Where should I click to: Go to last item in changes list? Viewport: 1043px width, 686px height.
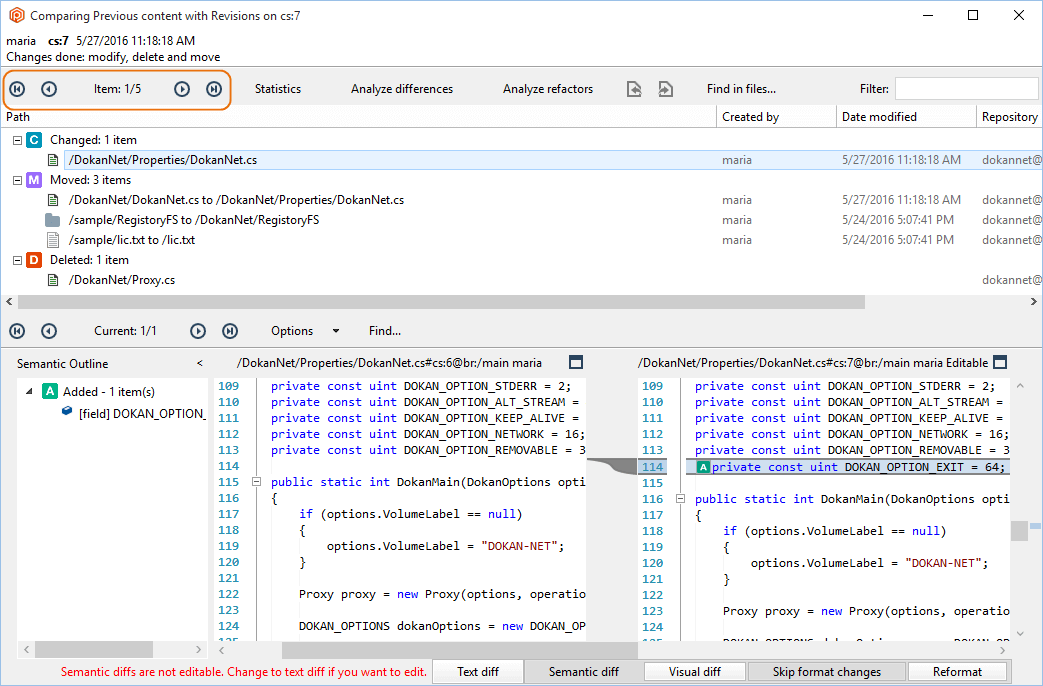[214, 88]
